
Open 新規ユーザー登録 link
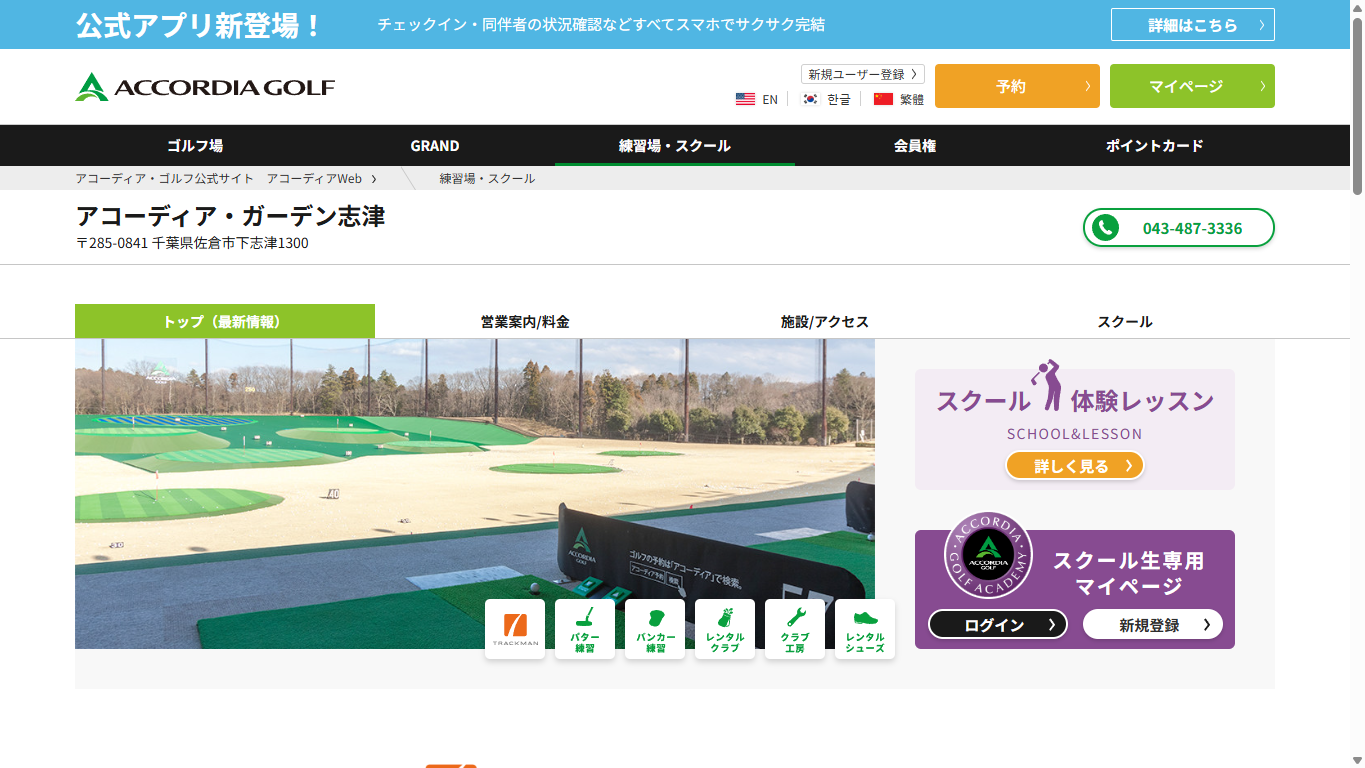click(863, 74)
